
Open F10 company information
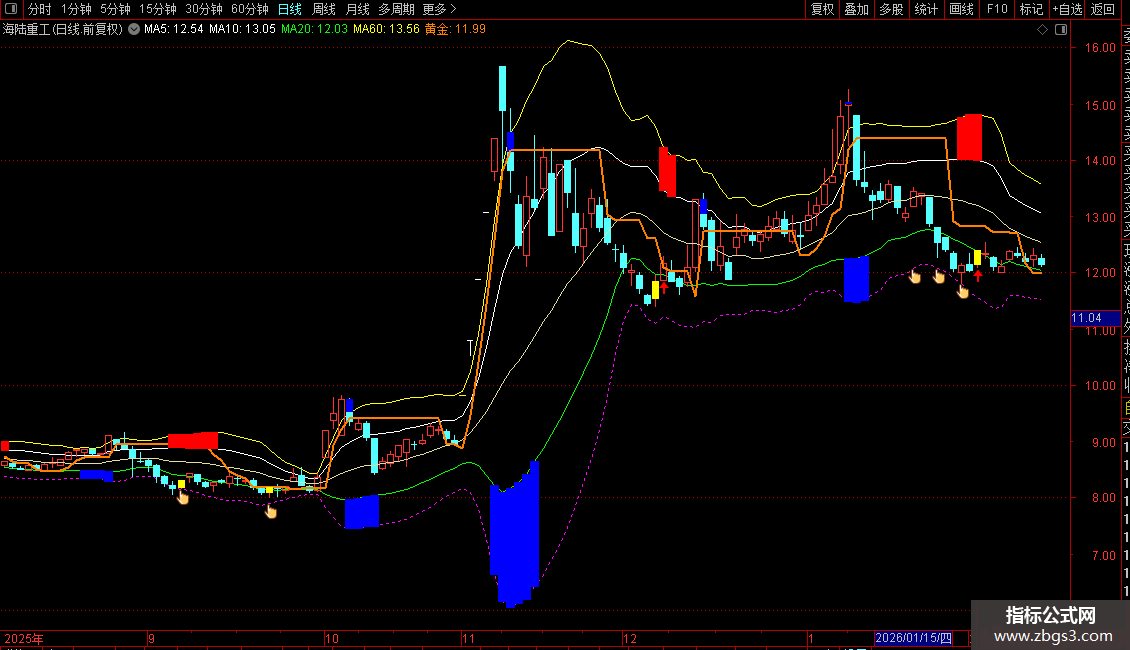[x=997, y=9]
